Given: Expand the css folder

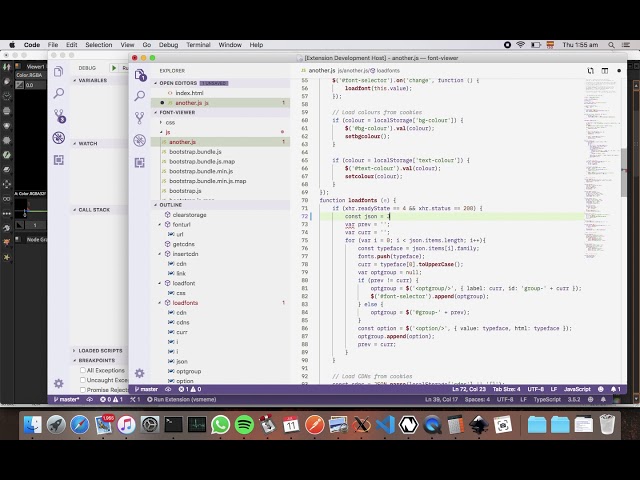Looking at the screenshot, I should point(161,122).
